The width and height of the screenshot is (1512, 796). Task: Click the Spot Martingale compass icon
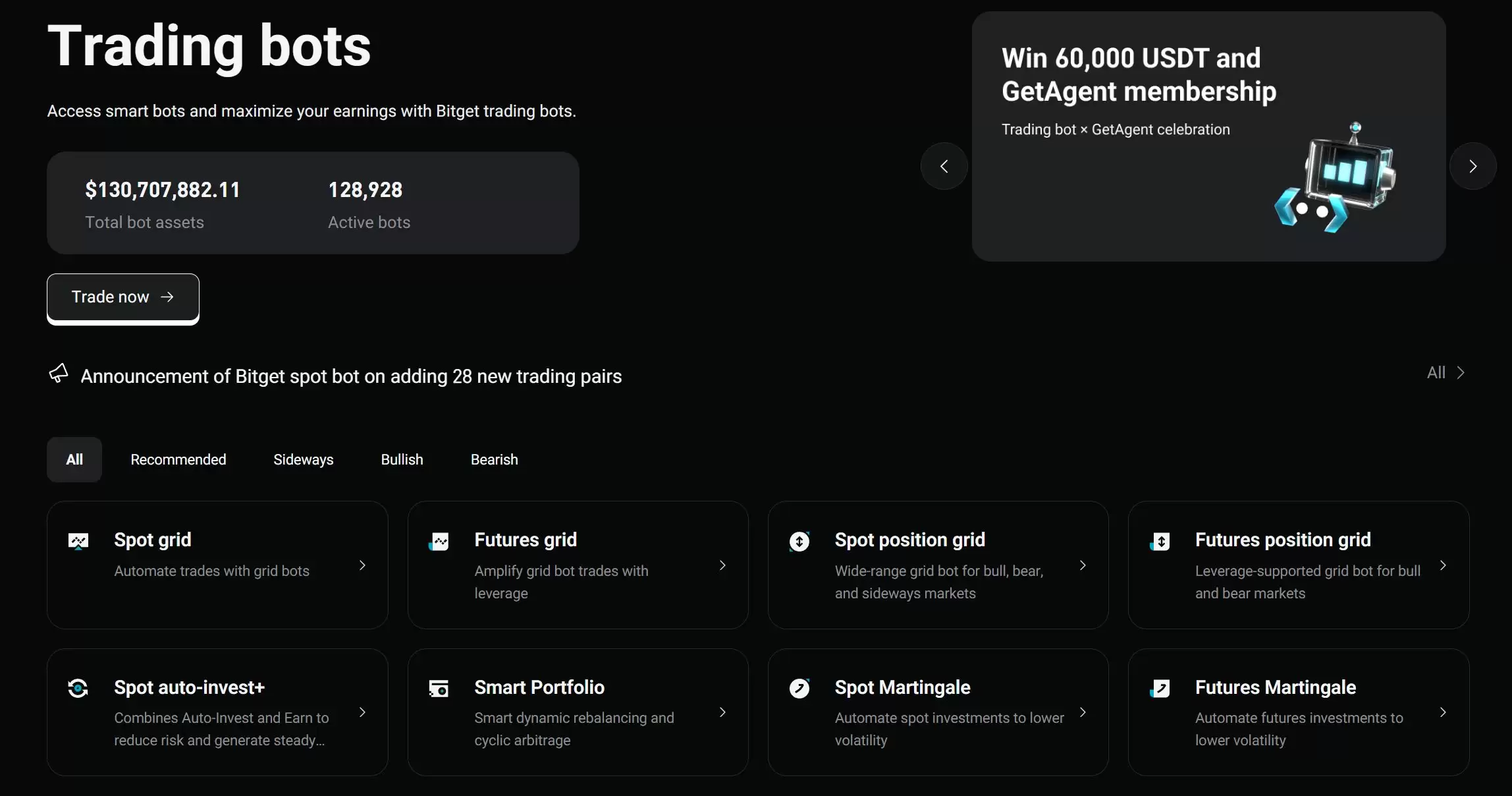[x=799, y=688]
